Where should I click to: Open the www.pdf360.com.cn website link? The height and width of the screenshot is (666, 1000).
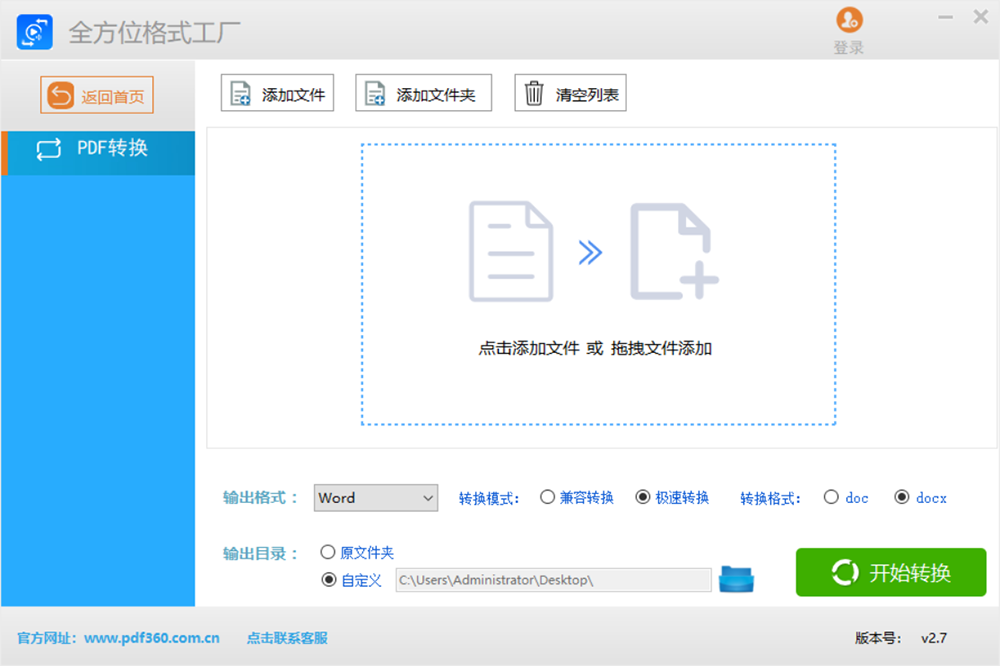pyautogui.click(x=152, y=638)
